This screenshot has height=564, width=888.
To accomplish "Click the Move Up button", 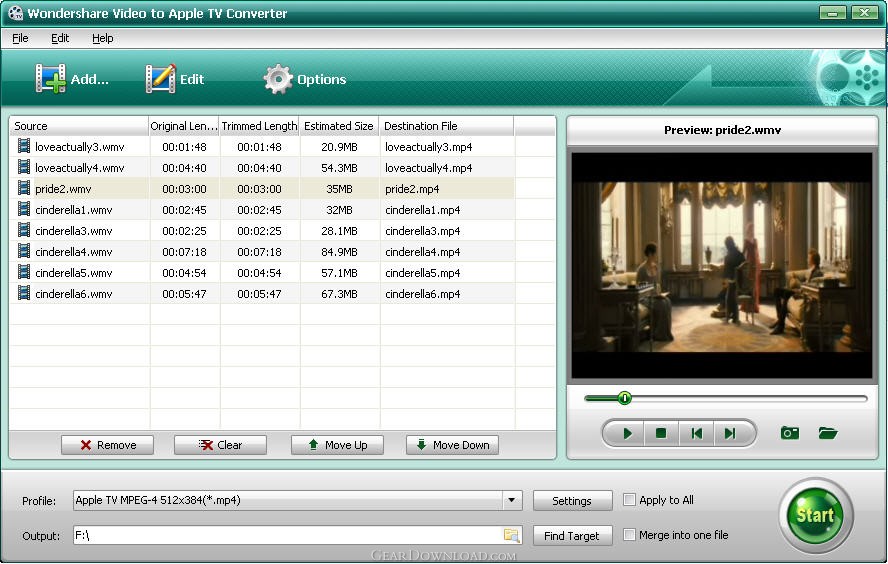I will tap(337, 445).
